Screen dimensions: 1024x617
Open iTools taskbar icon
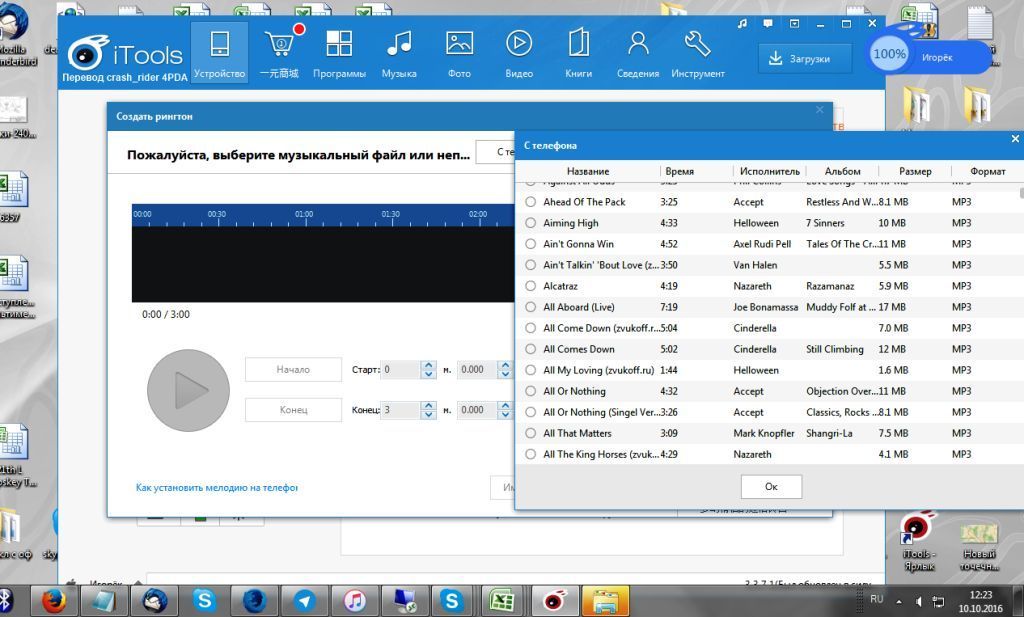click(554, 600)
